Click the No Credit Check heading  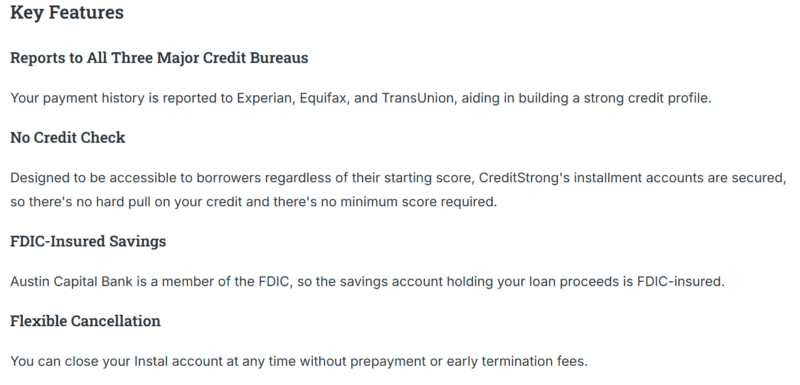click(x=68, y=138)
